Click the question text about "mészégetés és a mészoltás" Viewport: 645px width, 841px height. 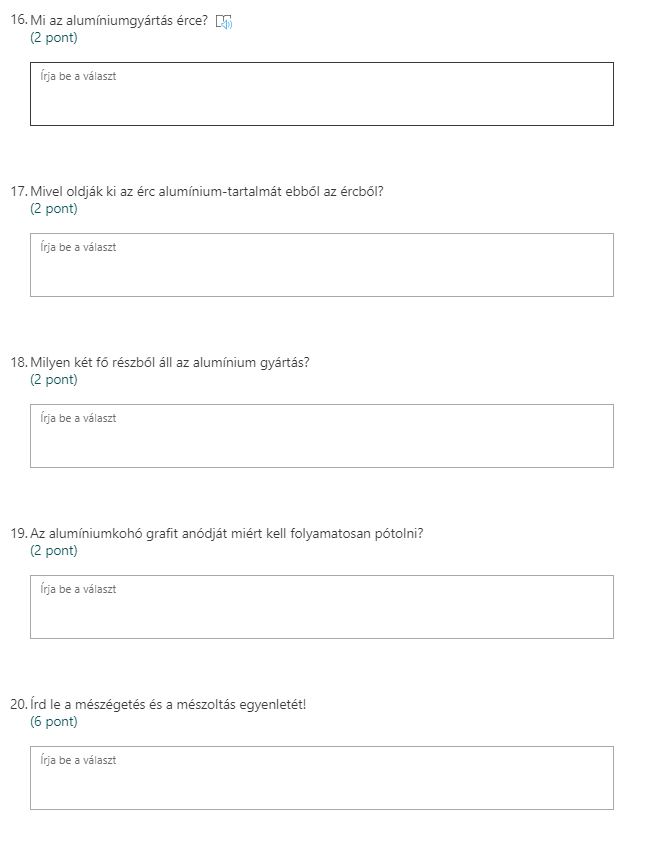click(x=168, y=704)
